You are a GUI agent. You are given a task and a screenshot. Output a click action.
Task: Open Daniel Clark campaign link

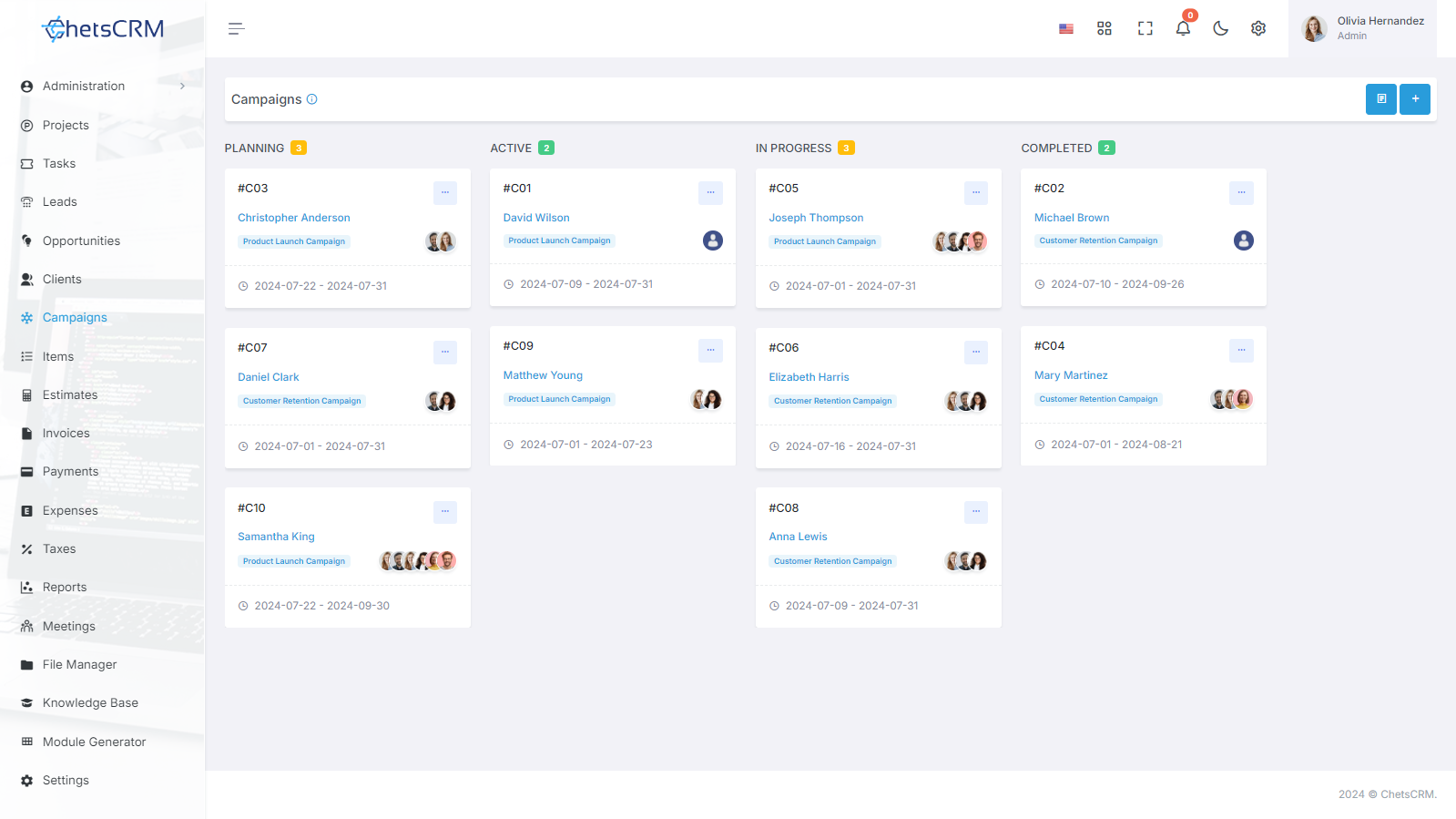[x=269, y=377]
